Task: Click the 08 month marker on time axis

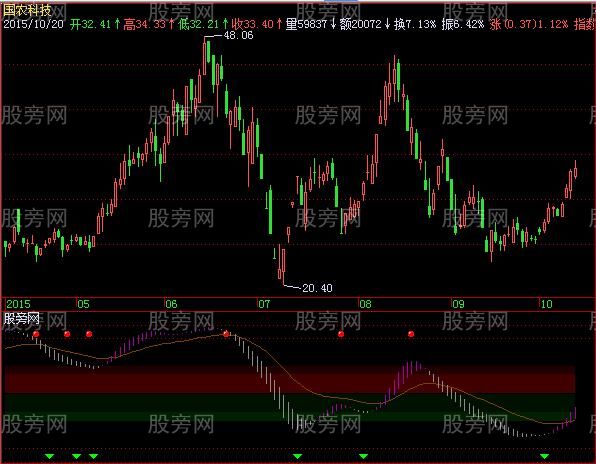Action: 365,304
